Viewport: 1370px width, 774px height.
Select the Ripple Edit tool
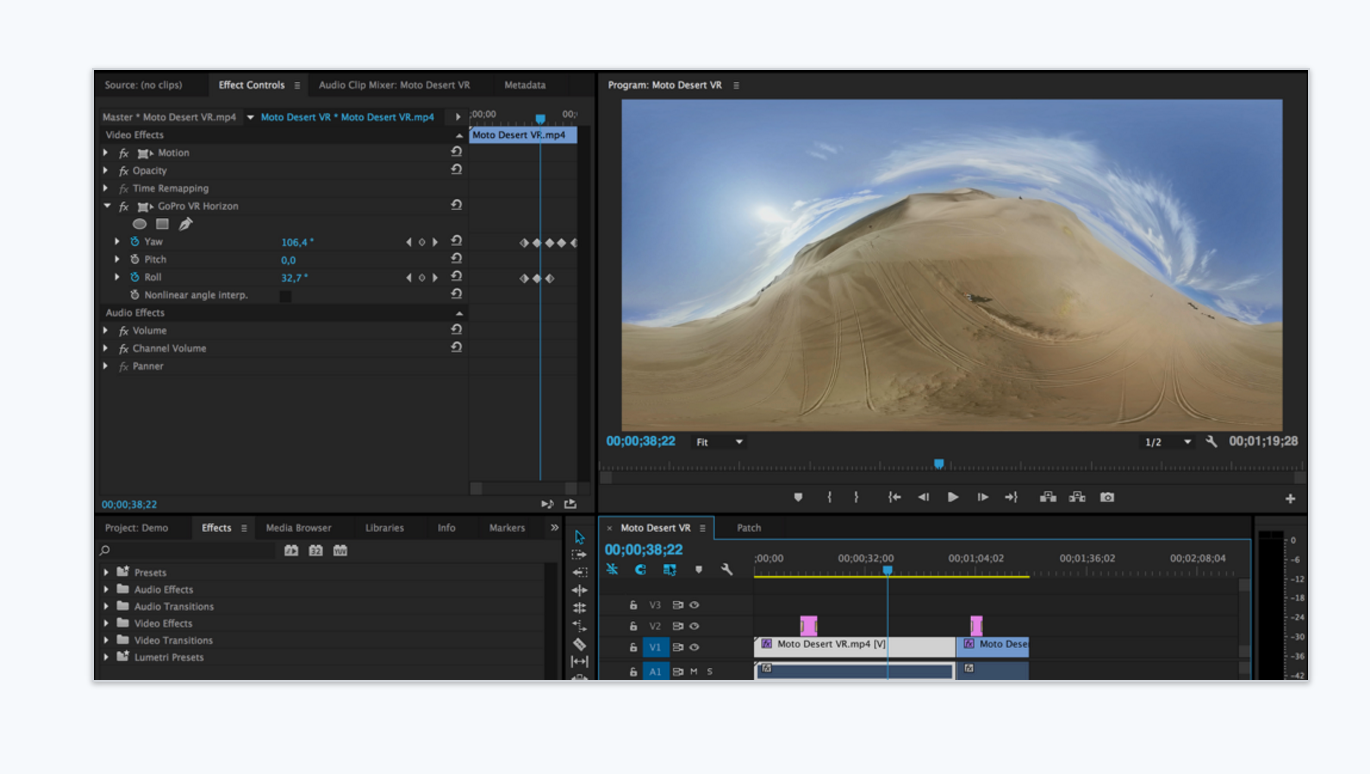[x=579, y=590]
